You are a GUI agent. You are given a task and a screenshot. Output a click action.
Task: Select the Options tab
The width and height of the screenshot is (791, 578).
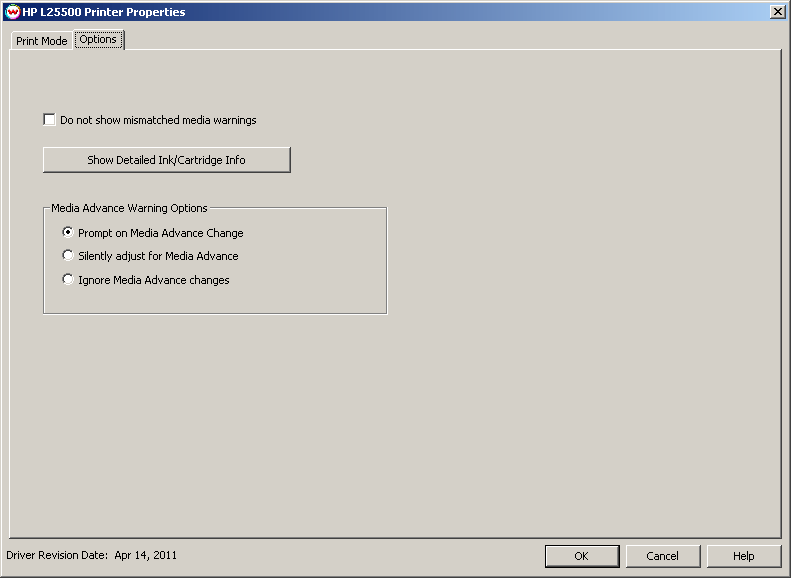(x=98, y=40)
